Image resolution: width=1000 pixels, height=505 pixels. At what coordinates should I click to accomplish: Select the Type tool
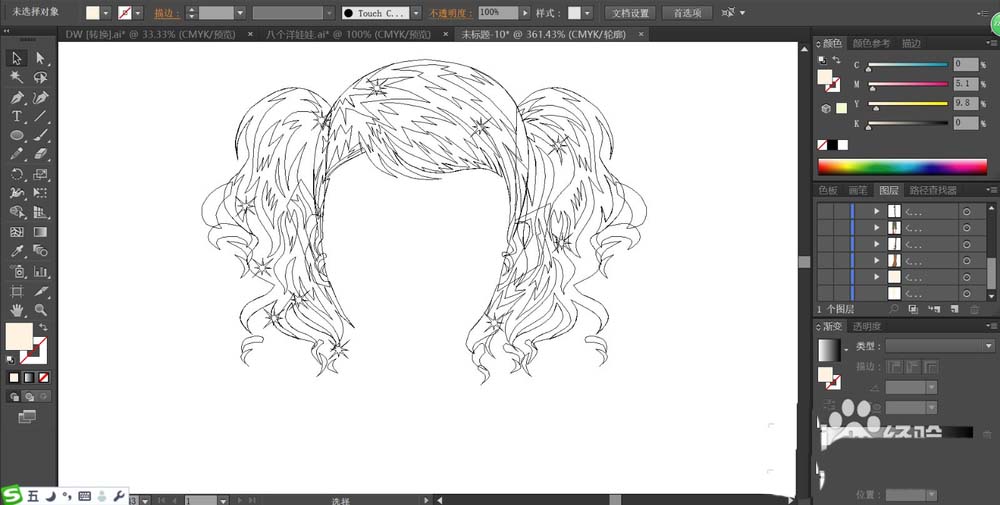click(x=17, y=116)
